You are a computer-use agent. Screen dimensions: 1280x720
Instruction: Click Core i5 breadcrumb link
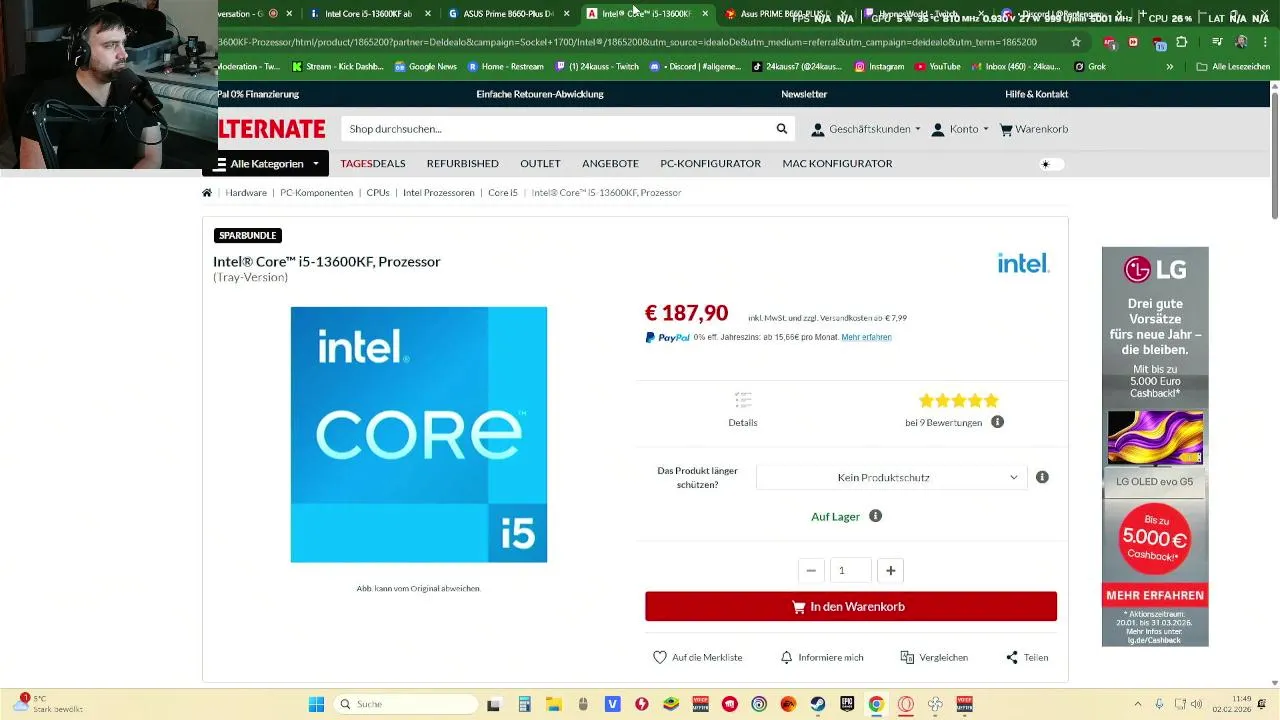tap(503, 192)
